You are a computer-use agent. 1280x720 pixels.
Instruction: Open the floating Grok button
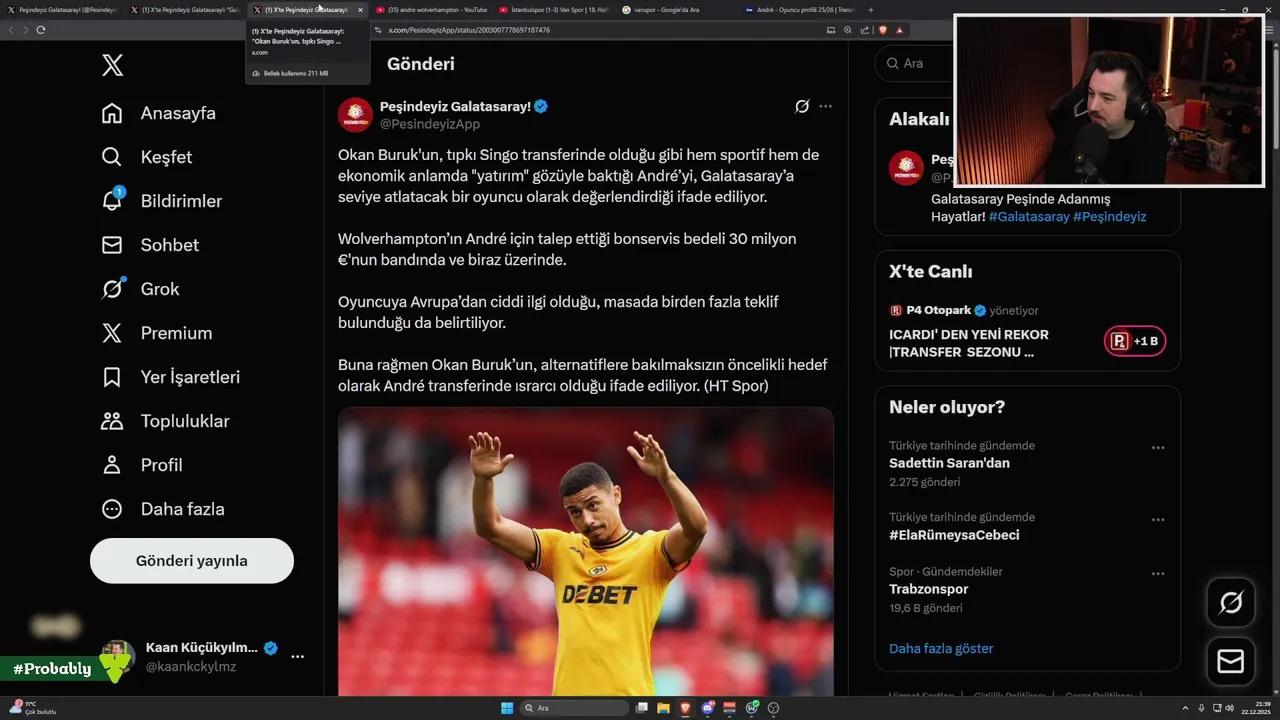(1230, 602)
